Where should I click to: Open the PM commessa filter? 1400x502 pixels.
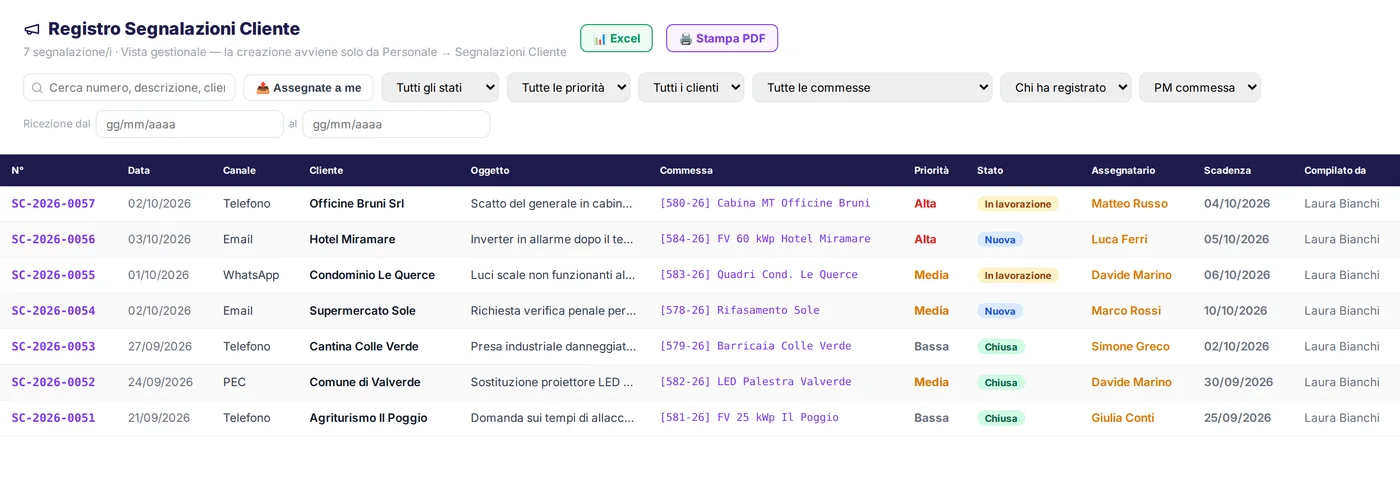(1199, 88)
